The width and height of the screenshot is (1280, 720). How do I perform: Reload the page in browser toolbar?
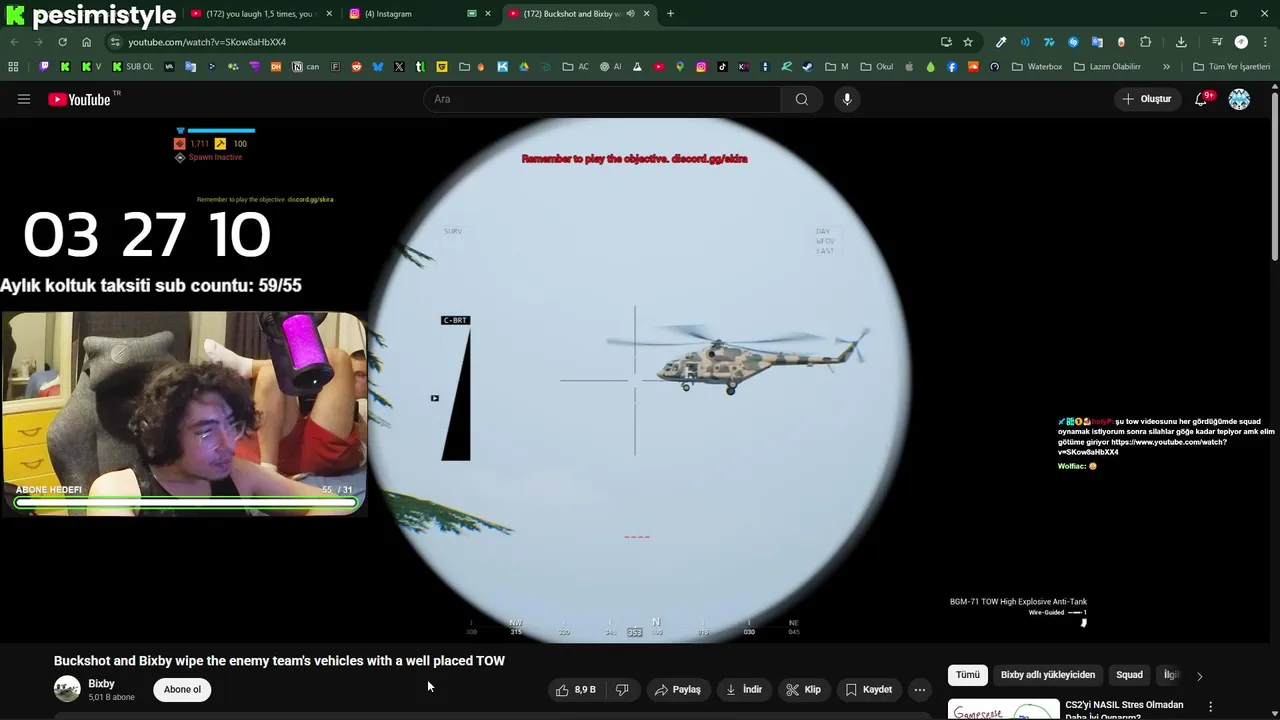tap(62, 42)
